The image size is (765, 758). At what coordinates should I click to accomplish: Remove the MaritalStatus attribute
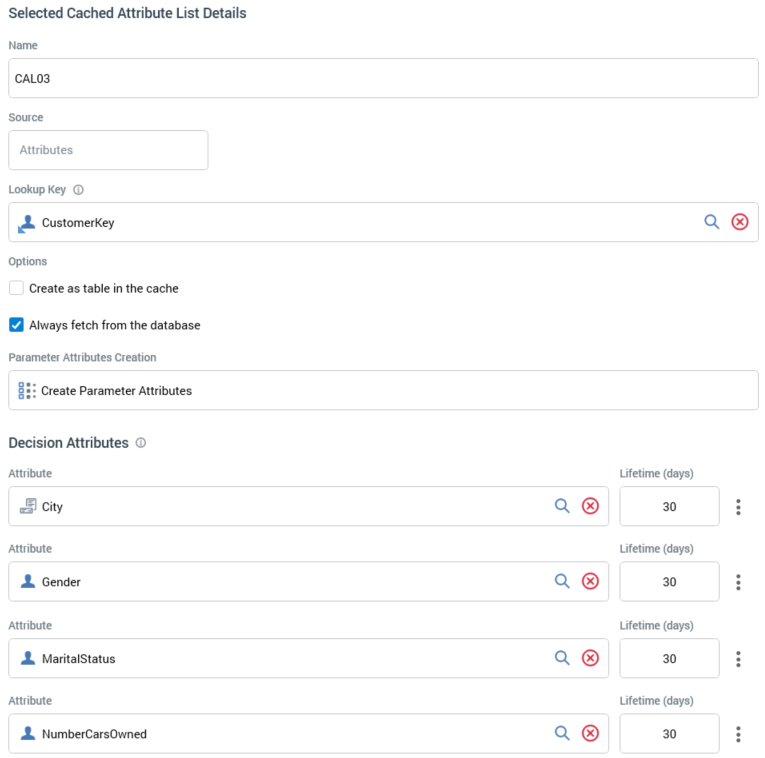590,658
